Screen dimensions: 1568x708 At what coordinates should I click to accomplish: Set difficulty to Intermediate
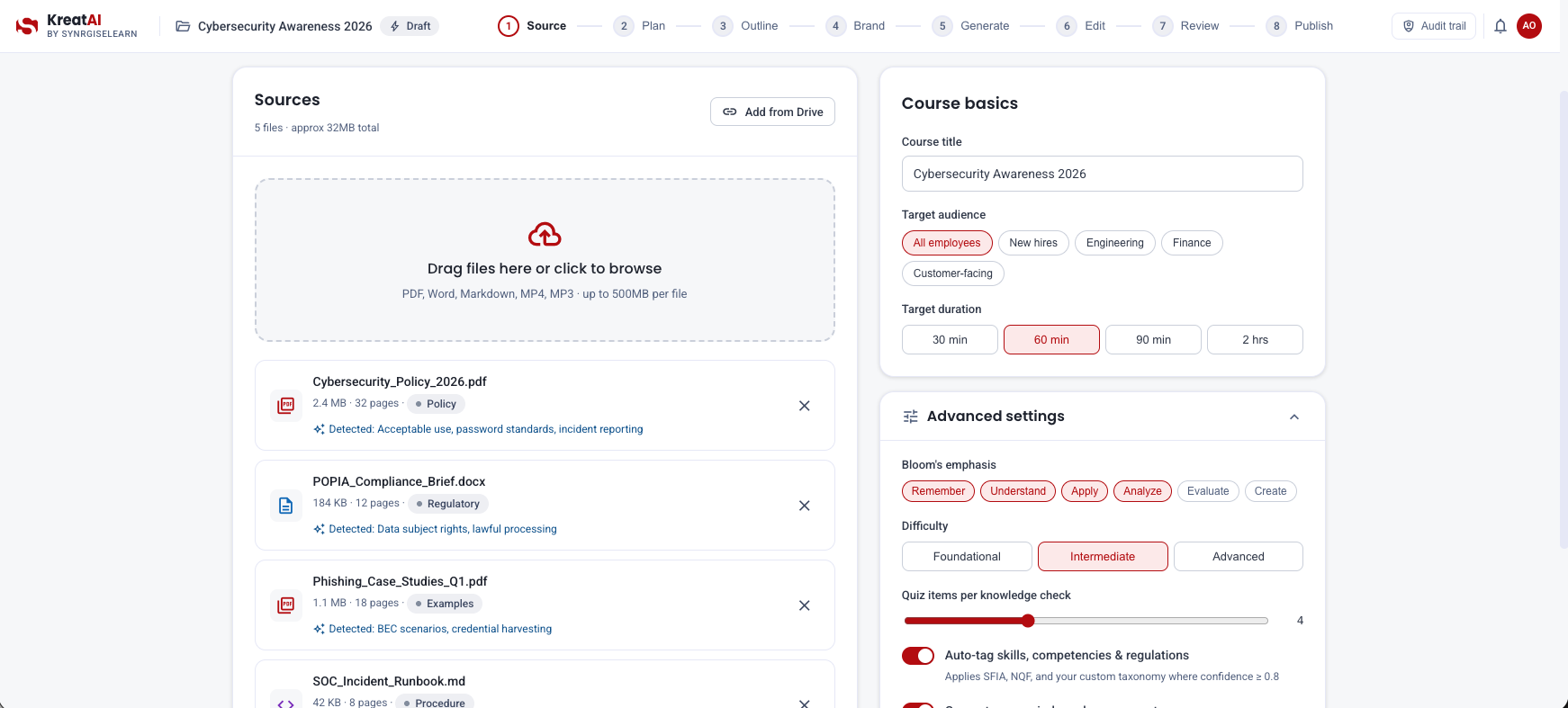(1103, 557)
